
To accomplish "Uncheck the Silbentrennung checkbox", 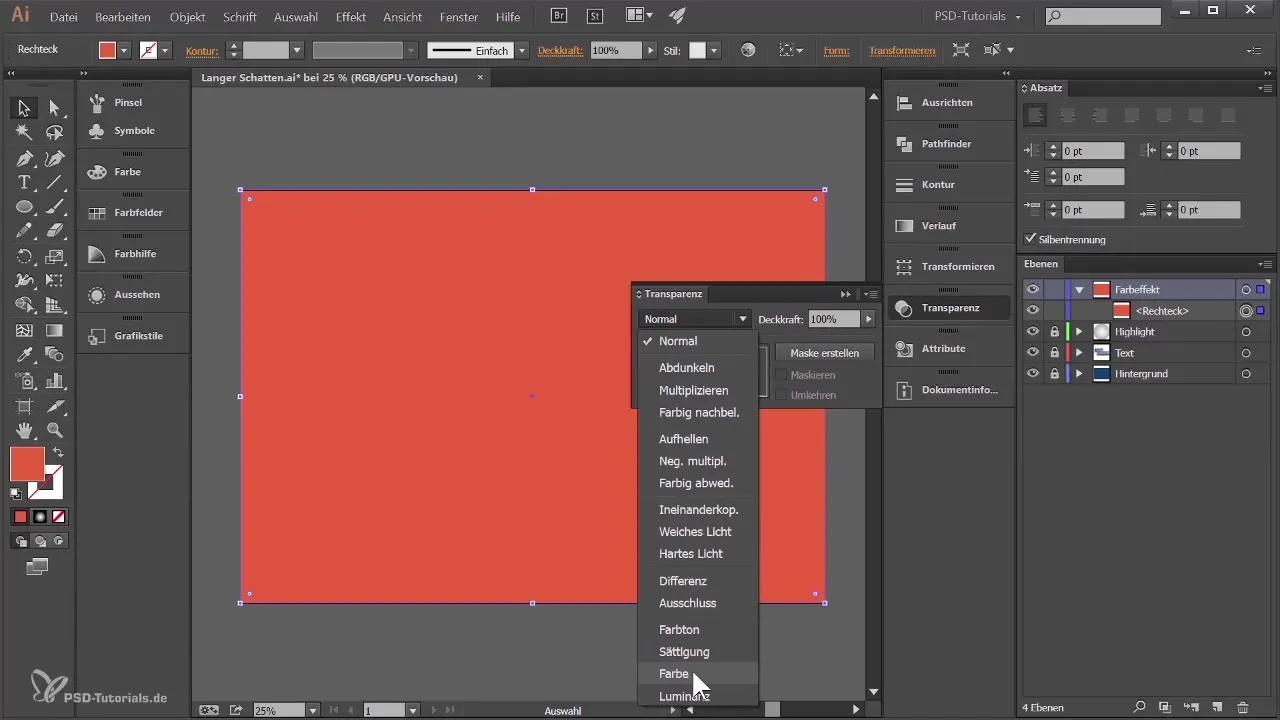I will point(1031,239).
